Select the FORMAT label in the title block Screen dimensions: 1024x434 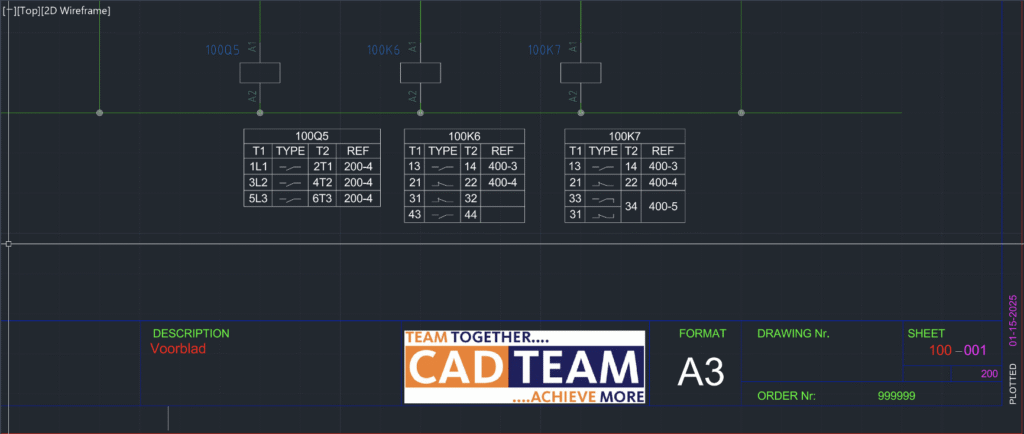(x=703, y=333)
